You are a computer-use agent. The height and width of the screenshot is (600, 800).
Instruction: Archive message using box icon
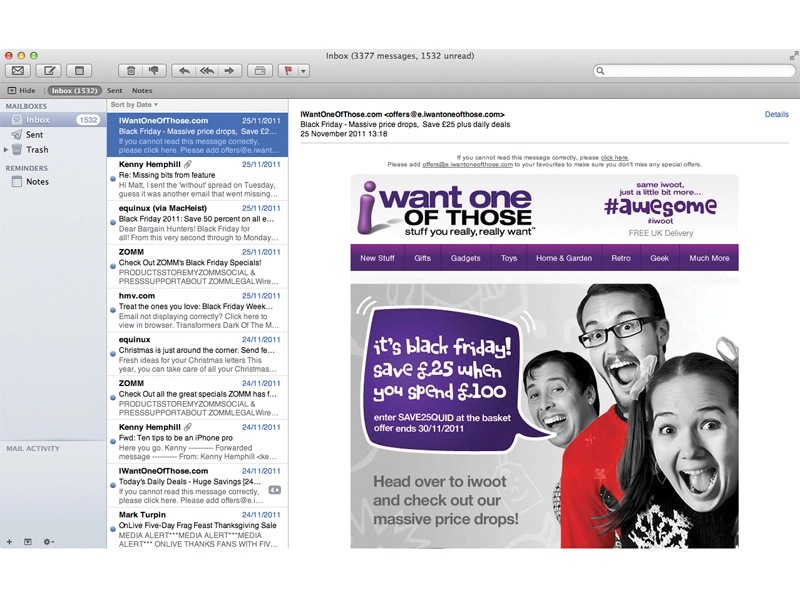coord(260,71)
